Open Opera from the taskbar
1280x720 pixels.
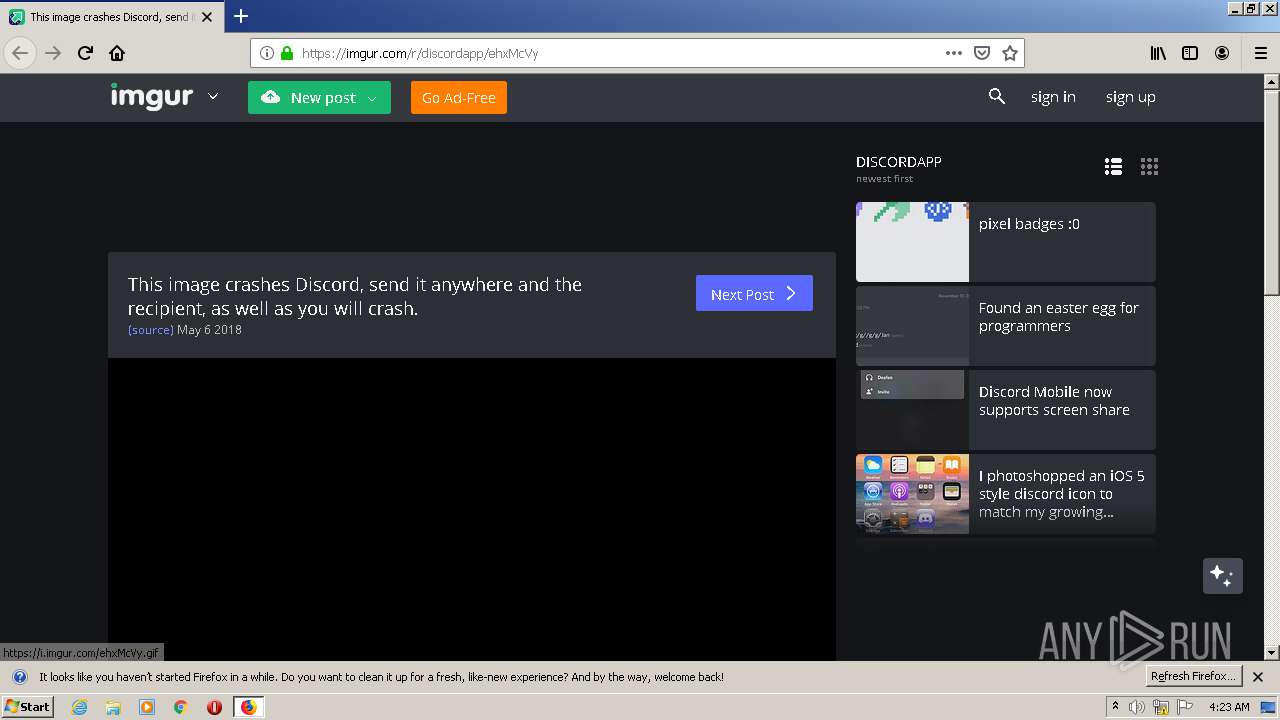pyautogui.click(x=214, y=707)
